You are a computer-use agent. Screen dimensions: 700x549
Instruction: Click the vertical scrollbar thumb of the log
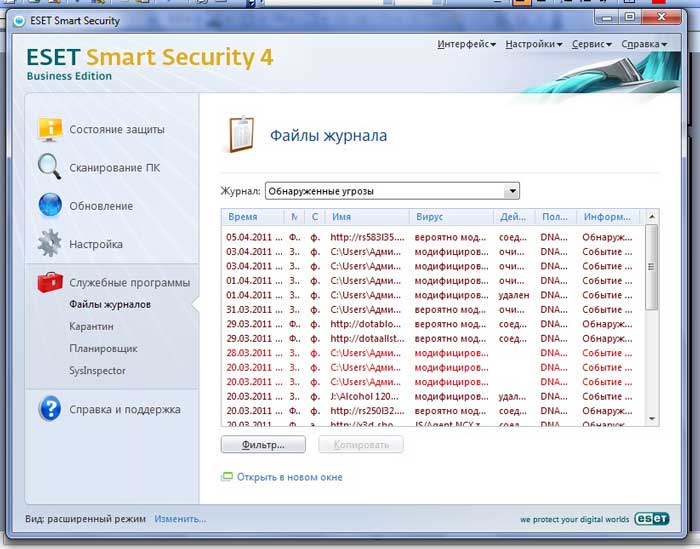651,266
